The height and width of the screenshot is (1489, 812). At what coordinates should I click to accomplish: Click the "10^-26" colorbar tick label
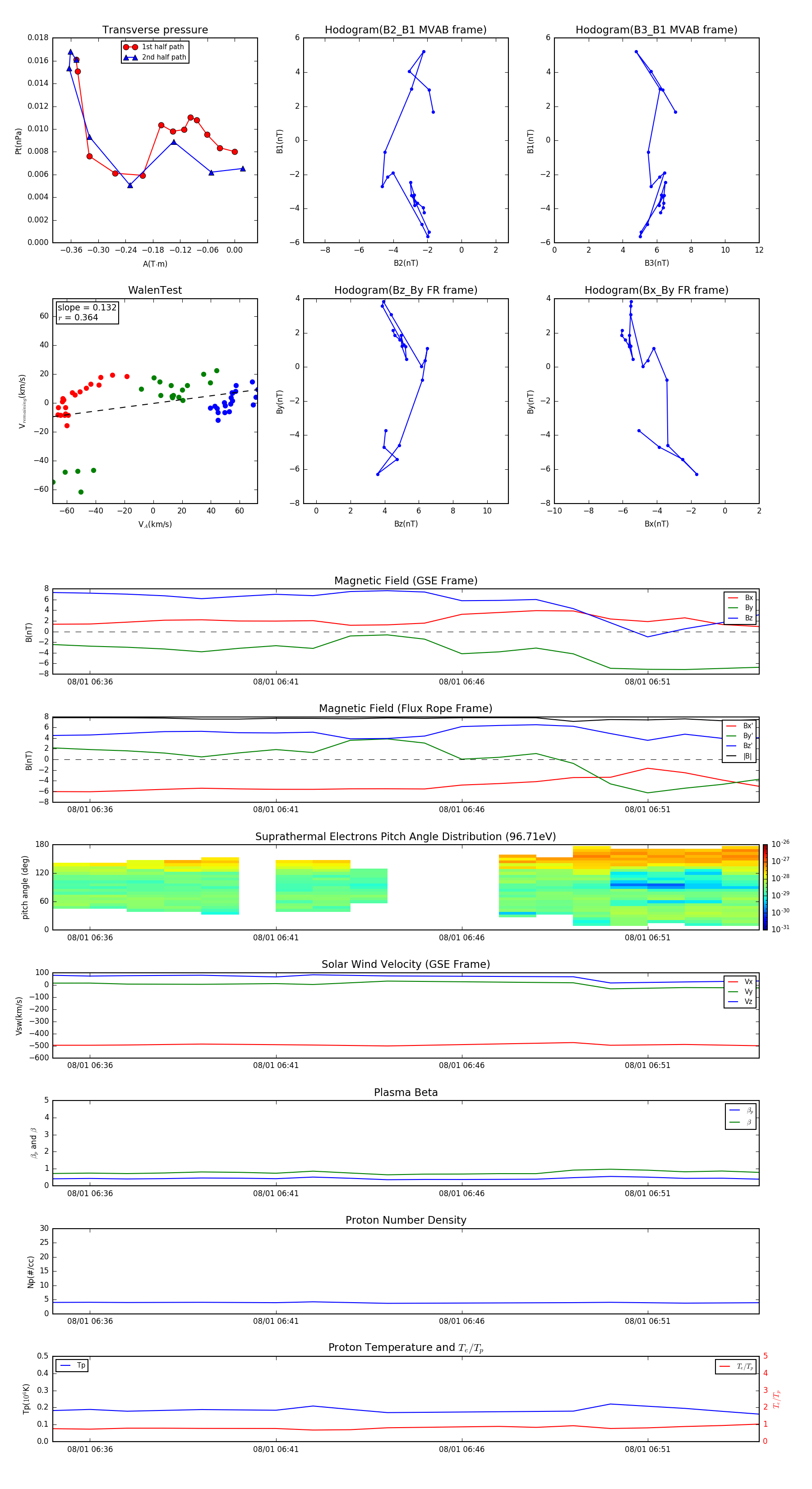(780, 844)
